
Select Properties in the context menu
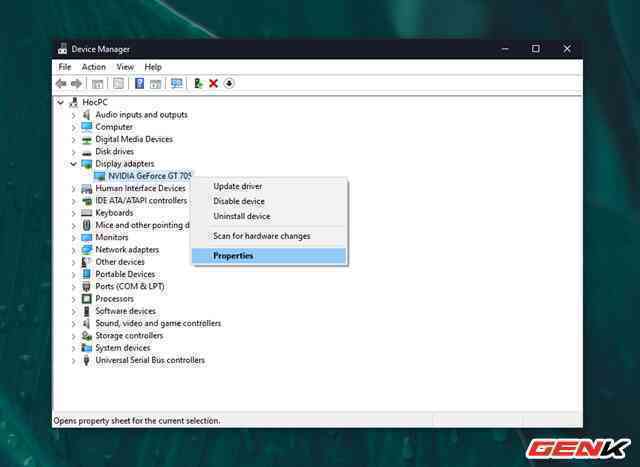pos(269,256)
